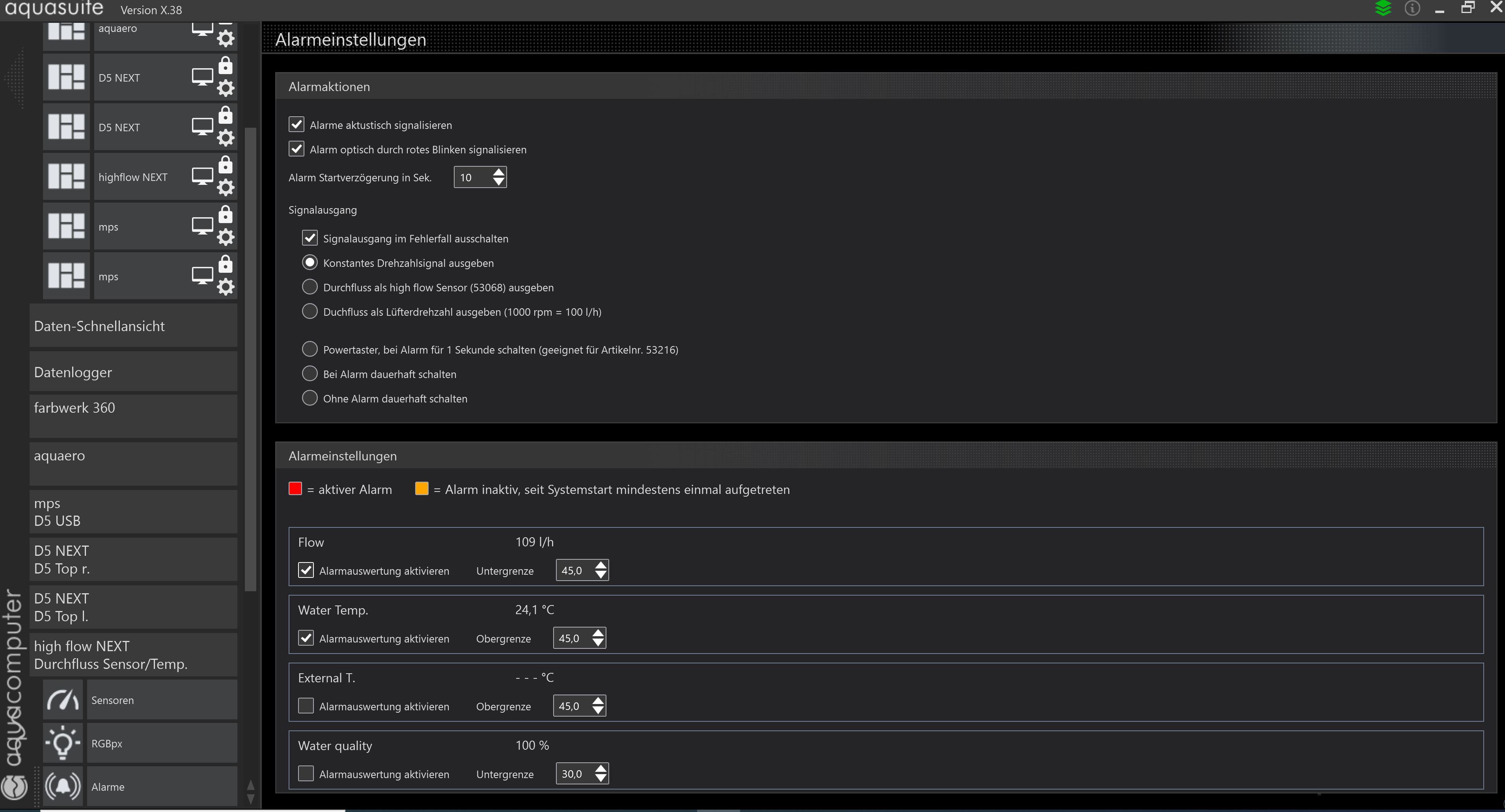
Task: Select 'Konstantes Drehzahlsignal ausgeben' radio button
Action: click(x=310, y=262)
